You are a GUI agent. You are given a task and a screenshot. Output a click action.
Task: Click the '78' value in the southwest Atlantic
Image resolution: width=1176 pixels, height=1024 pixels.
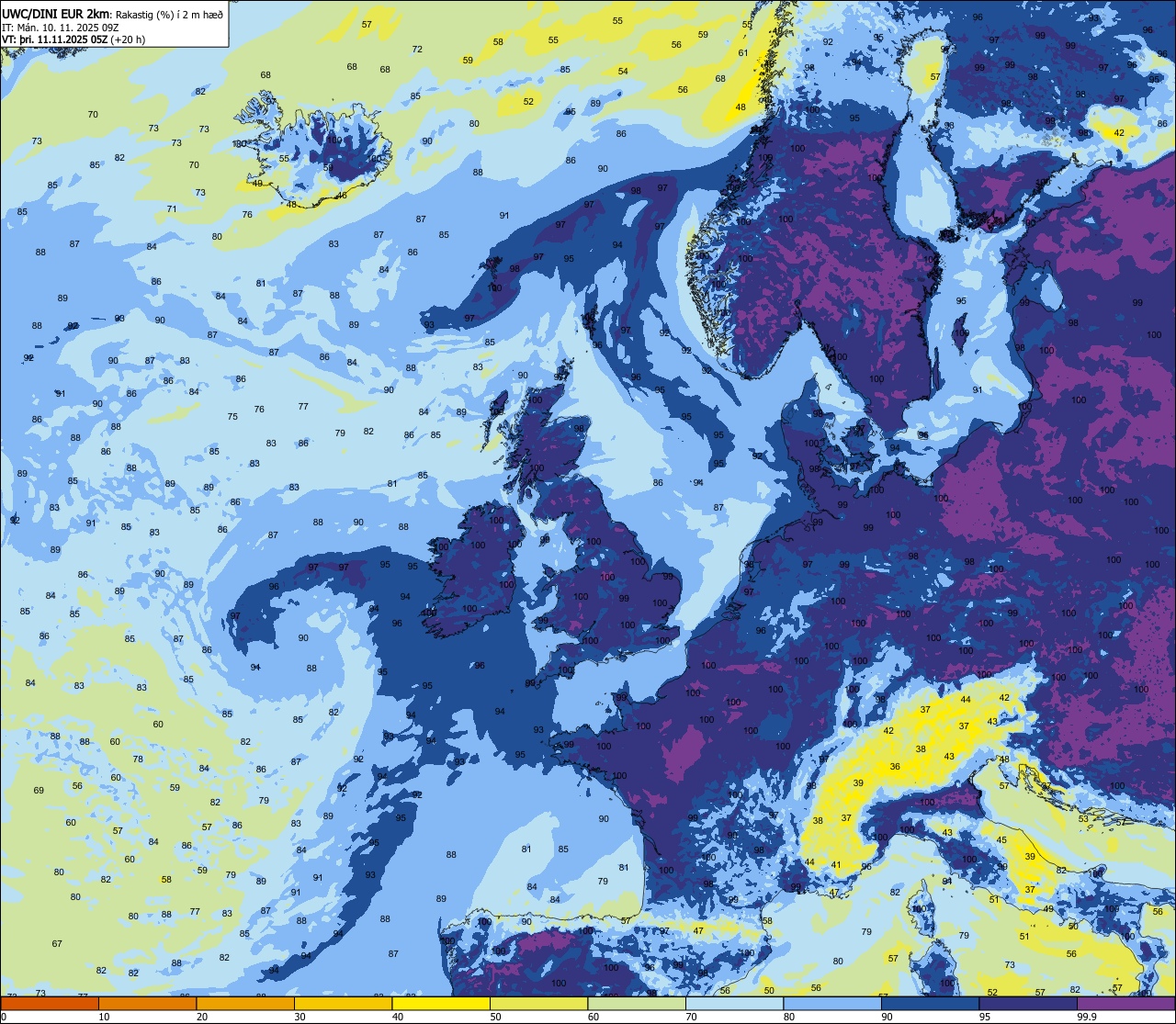pyautogui.click(x=138, y=759)
